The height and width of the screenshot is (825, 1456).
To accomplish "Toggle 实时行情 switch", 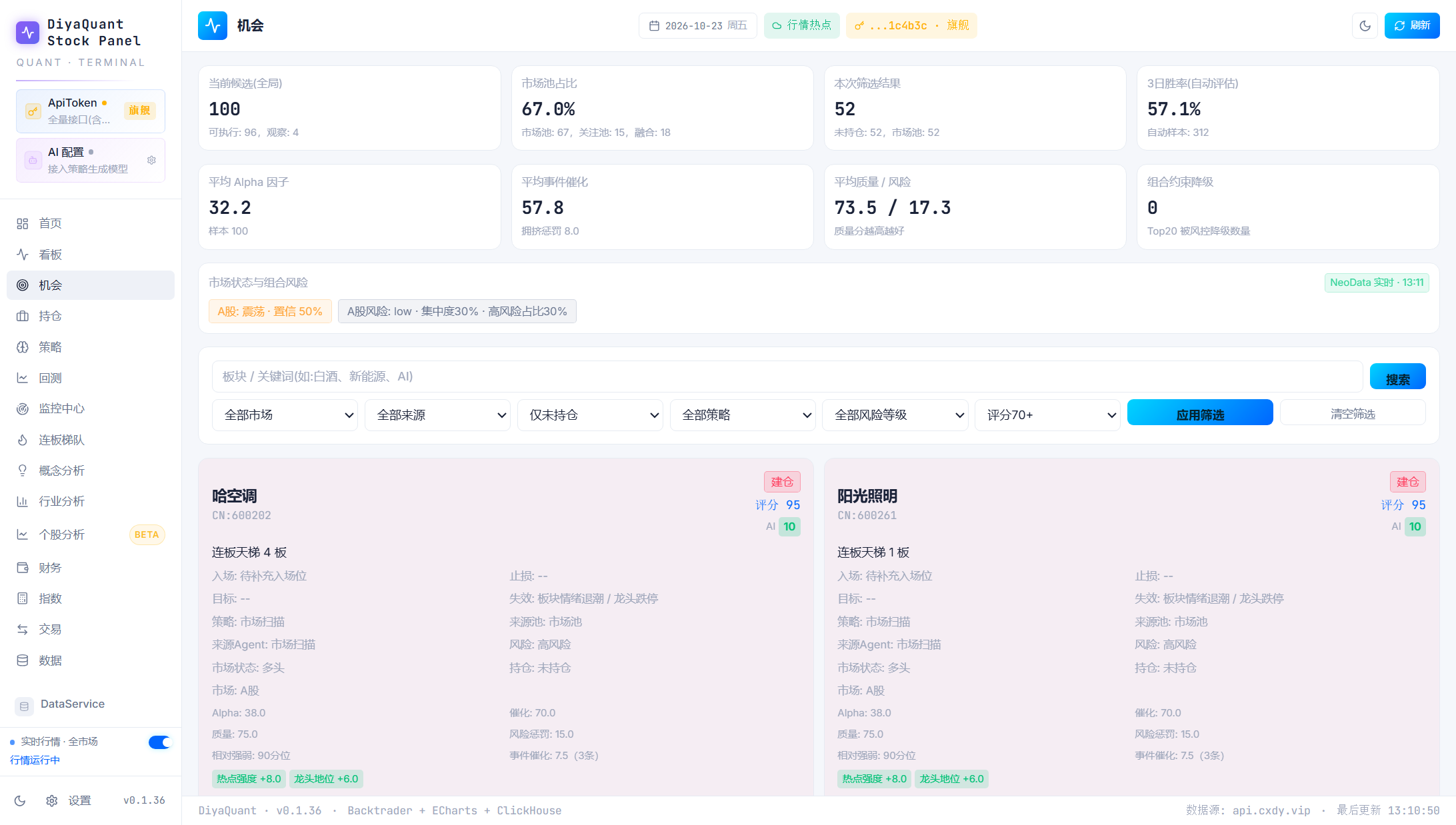I will coord(160,742).
